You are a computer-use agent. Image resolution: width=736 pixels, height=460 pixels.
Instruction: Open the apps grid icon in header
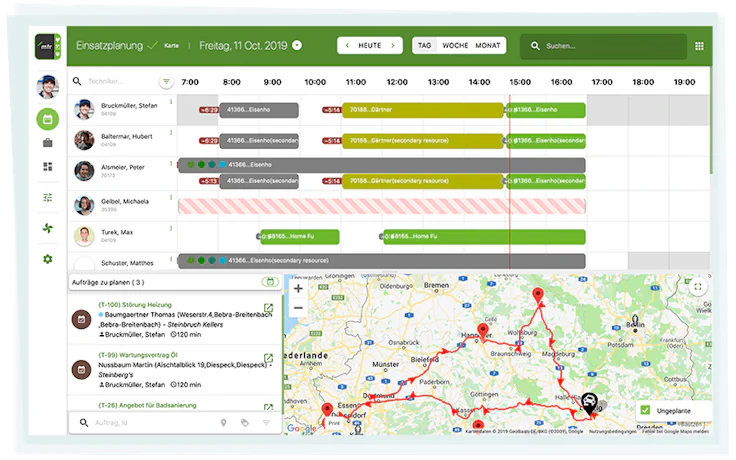point(699,46)
